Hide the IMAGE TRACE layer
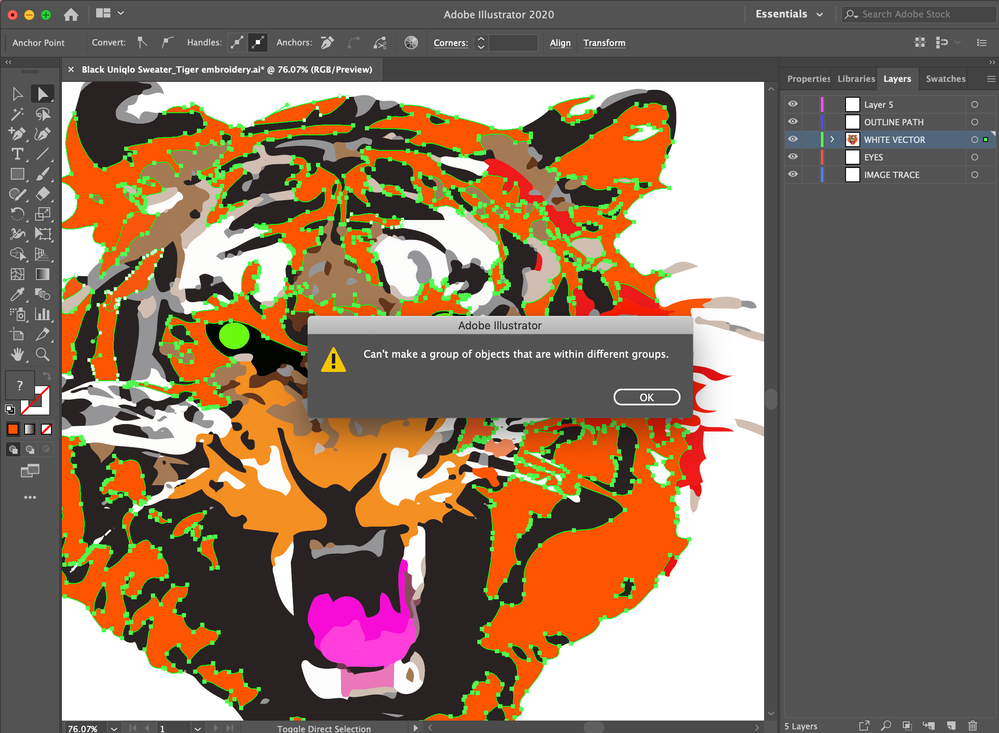This screenshot has width=999, height=733. (792, 174)
